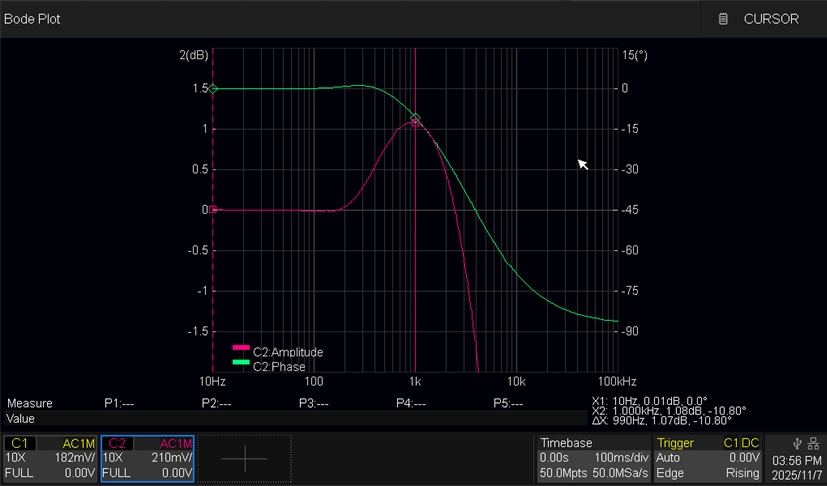827x486 pixels.
Task: Click the pink C2:Amplitude color swatch
Action: tap(240, 348)
